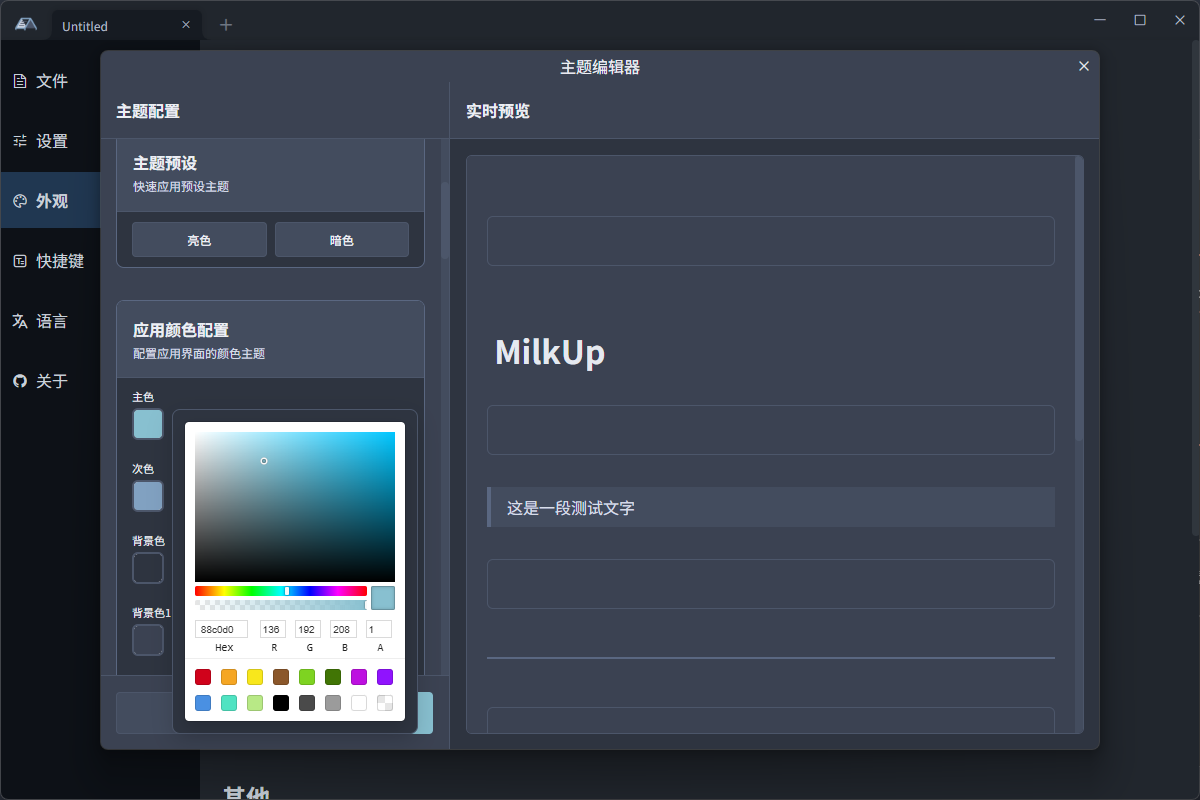Apply the 亮色 light theme preset
The width and height of the screenshot is (1200, 800).
(199, 239)
